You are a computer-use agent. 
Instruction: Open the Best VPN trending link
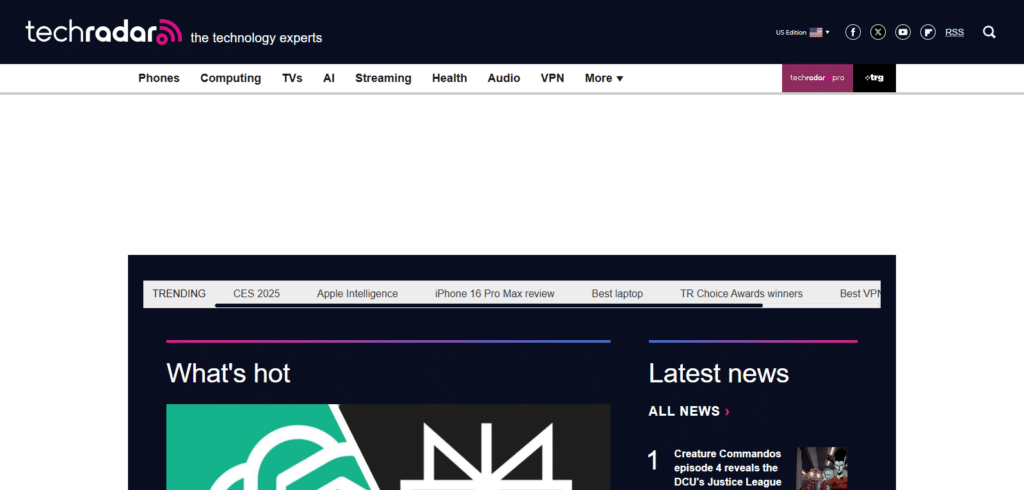click(860, 294)
